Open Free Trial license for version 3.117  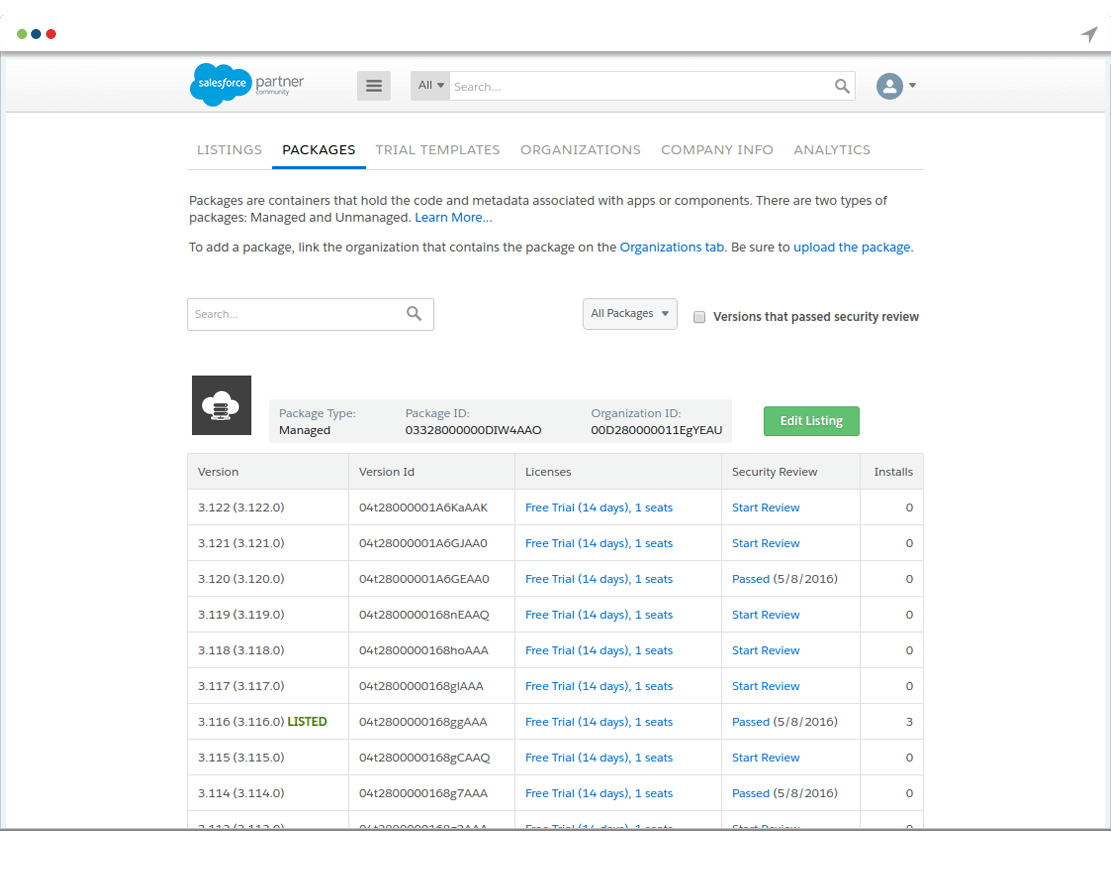[x=599, y=686]
